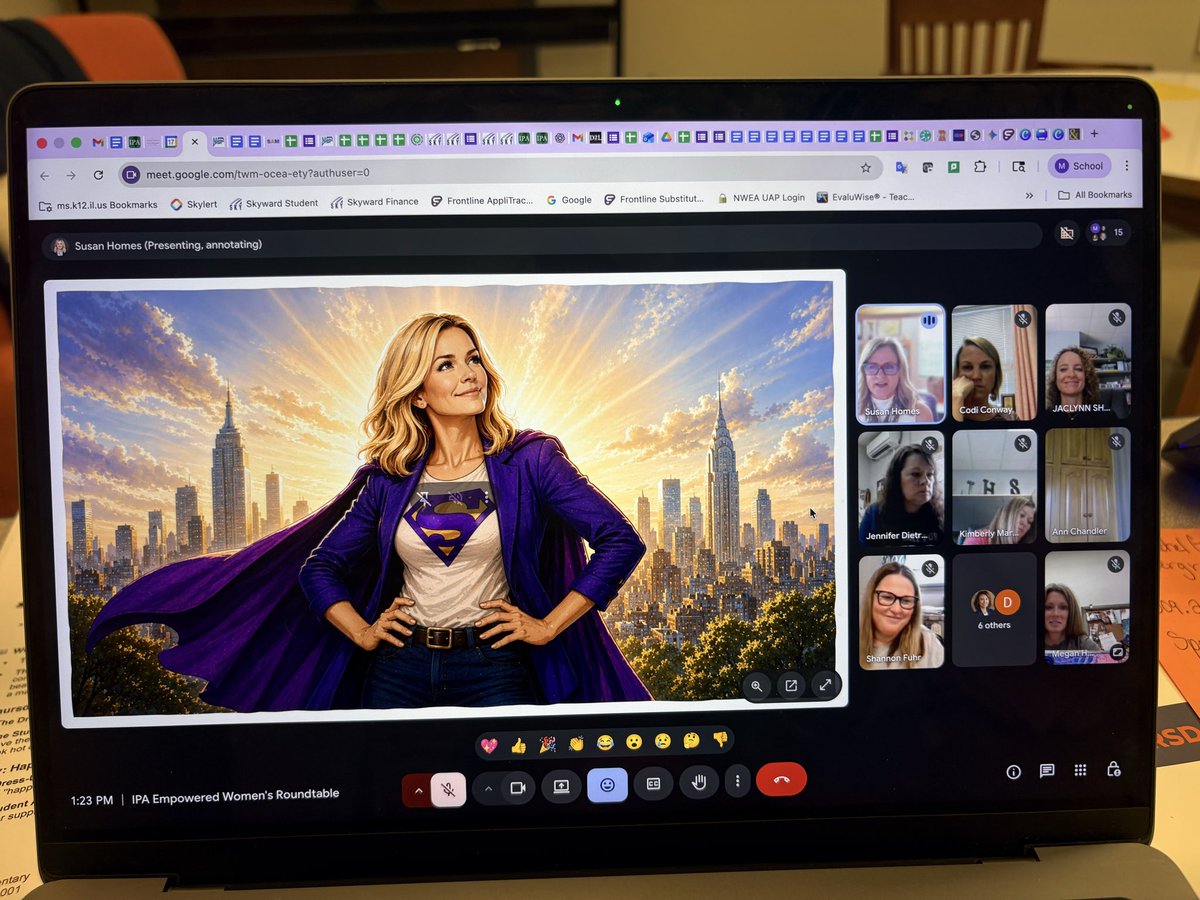
Task: Click the picture-in-picture icon on Megan's tile
Action: point(1117,651)
